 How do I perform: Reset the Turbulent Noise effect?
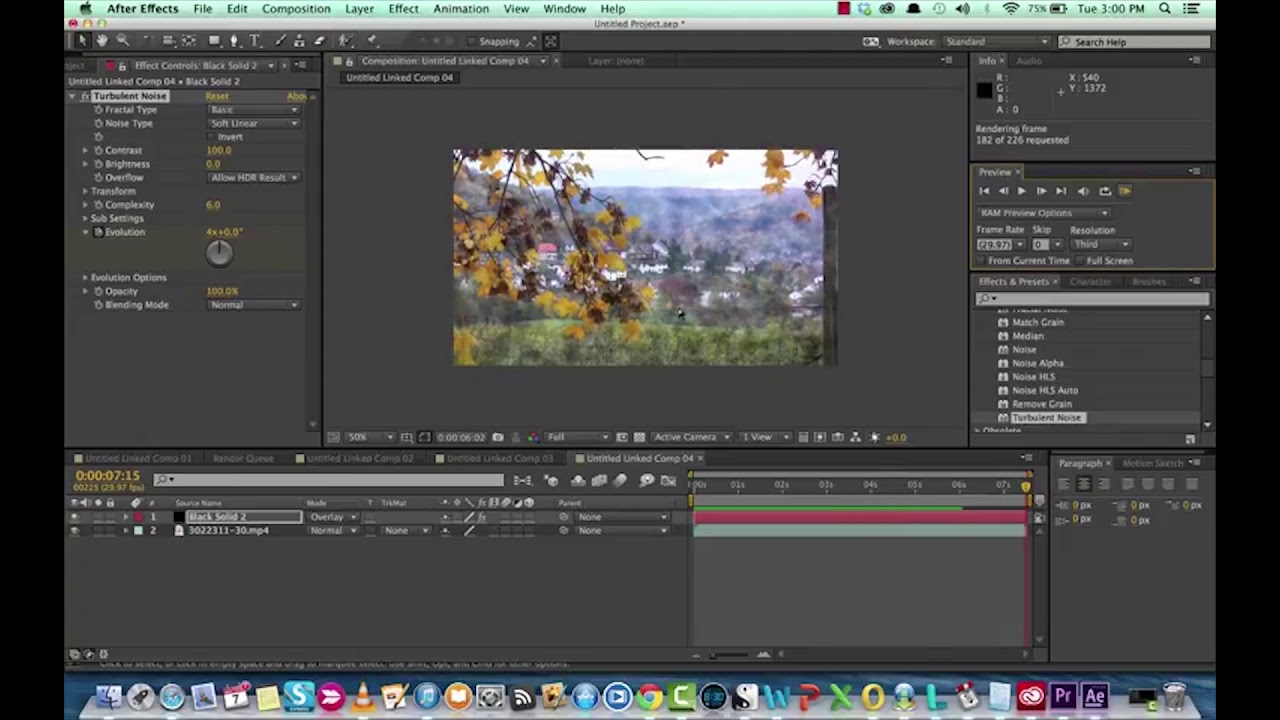point(217,96)
